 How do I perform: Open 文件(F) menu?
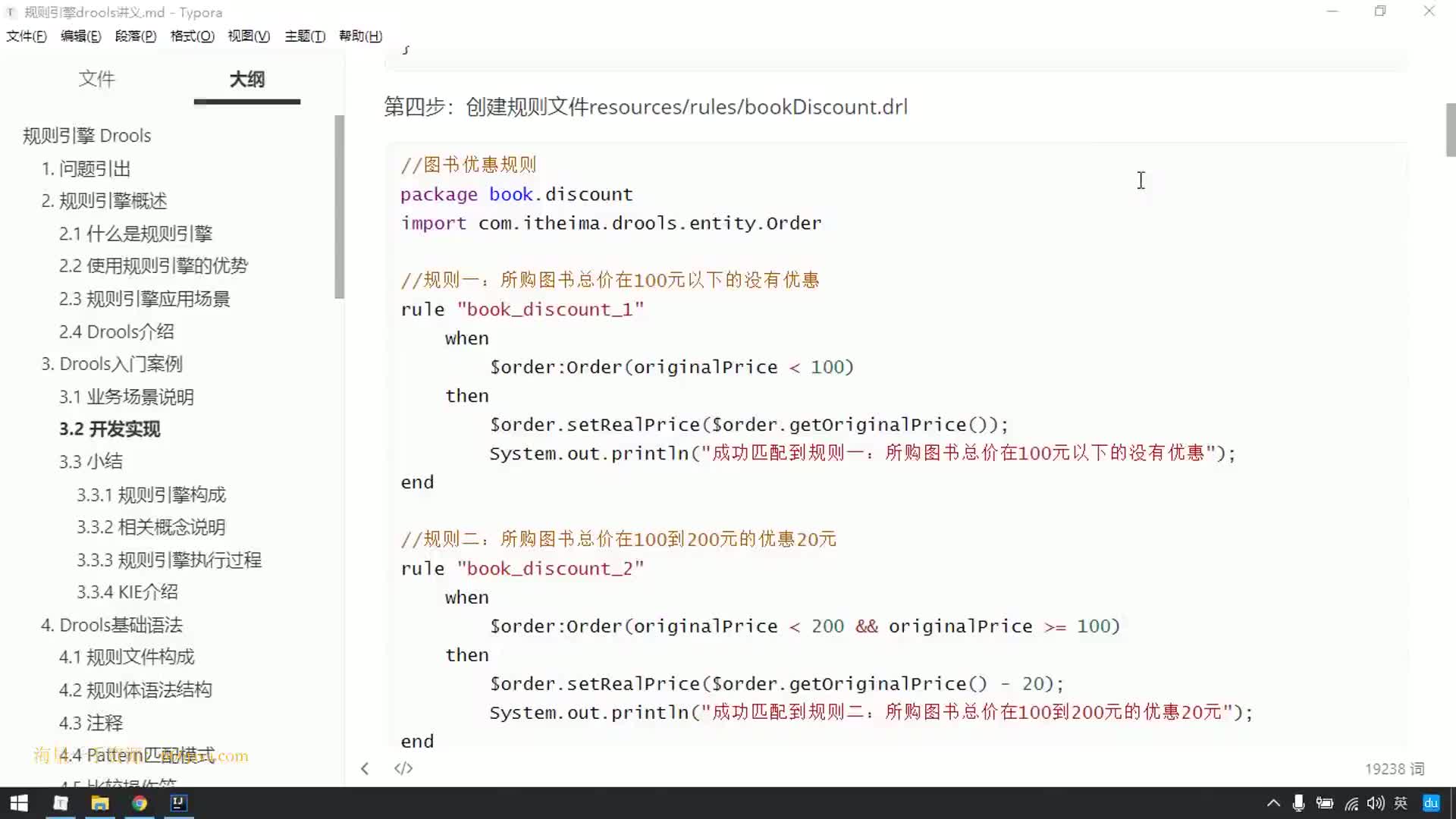point(27,36)
